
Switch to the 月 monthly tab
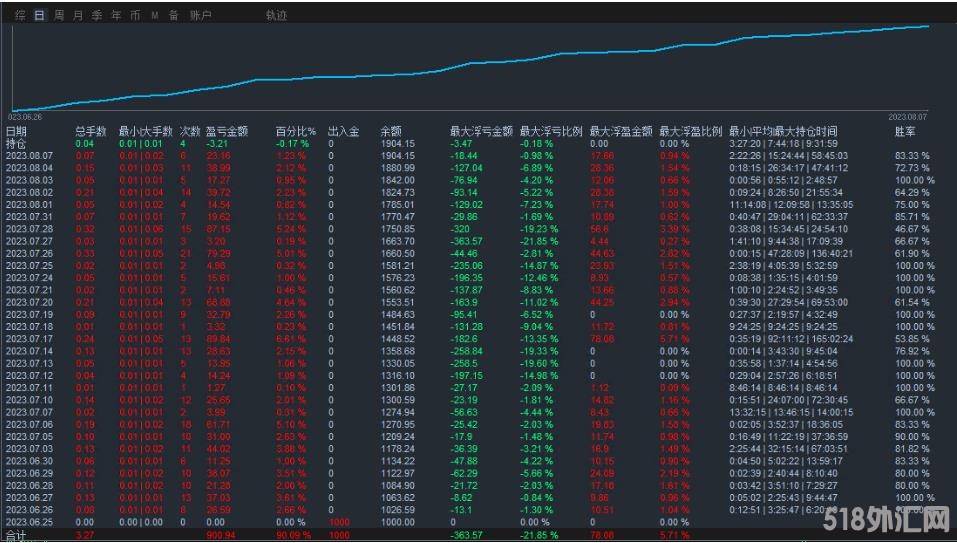pos(78,16)
